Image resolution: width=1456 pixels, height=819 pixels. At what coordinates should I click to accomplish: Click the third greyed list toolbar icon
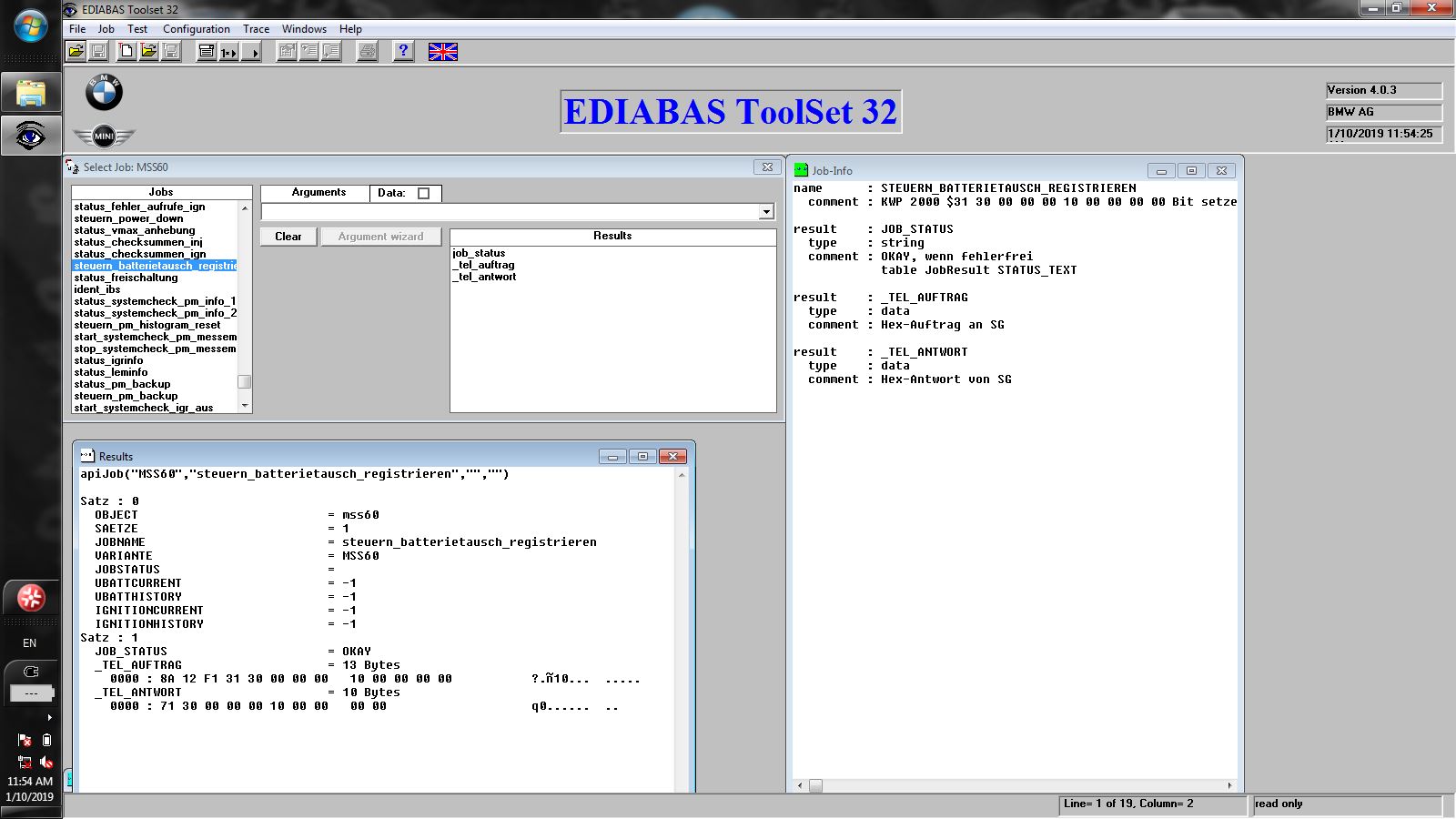point(330,52)
